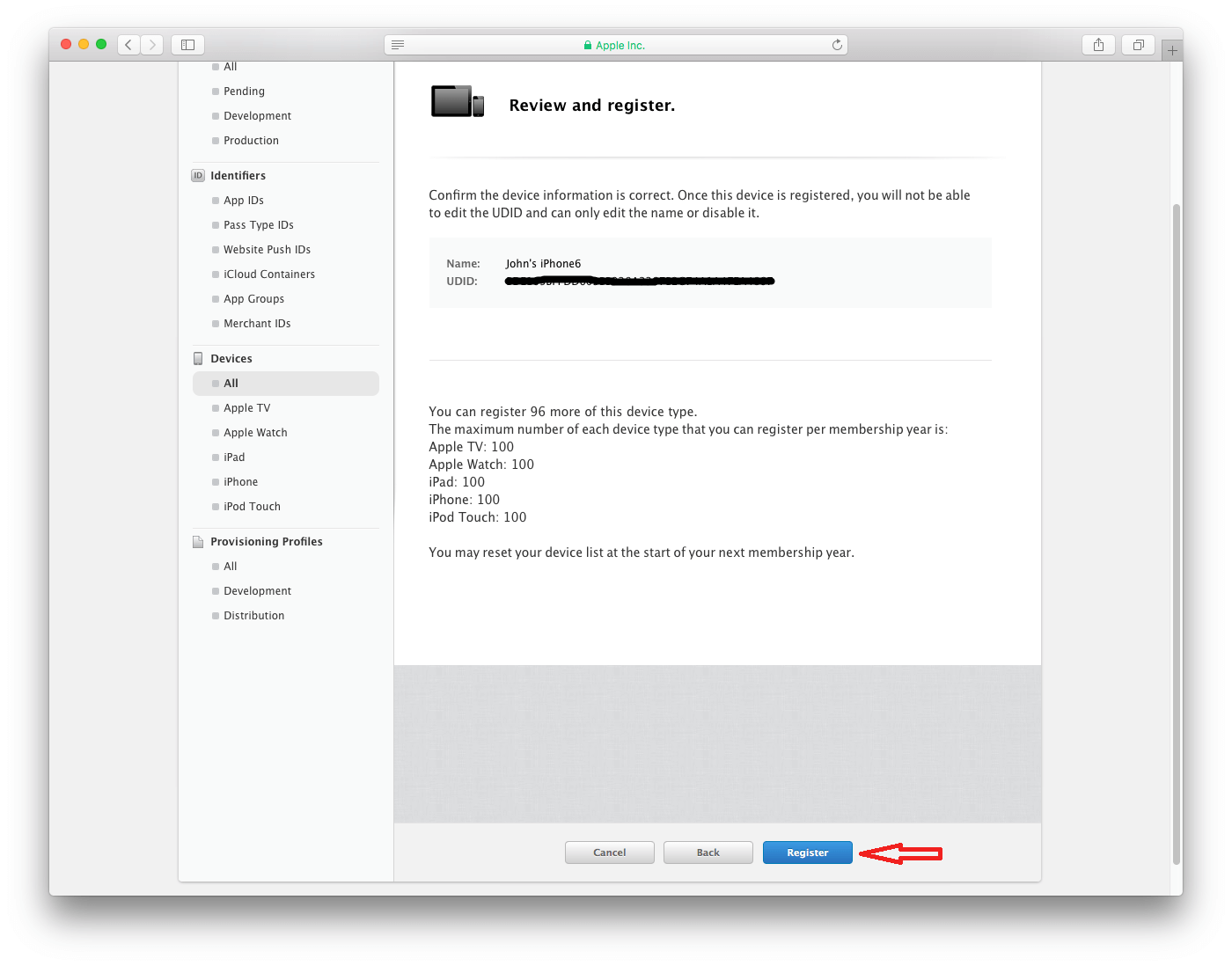
Task: Select All under Devices
Action: pos(286,384)
